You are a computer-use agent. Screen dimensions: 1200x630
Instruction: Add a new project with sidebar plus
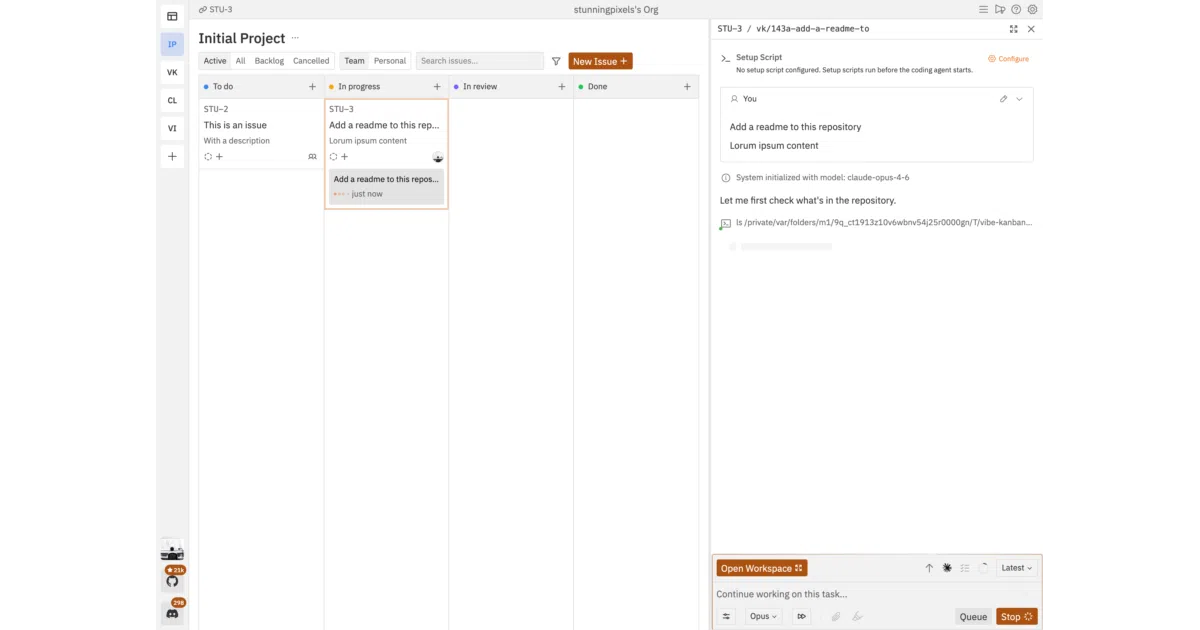[x=172, y=156]
